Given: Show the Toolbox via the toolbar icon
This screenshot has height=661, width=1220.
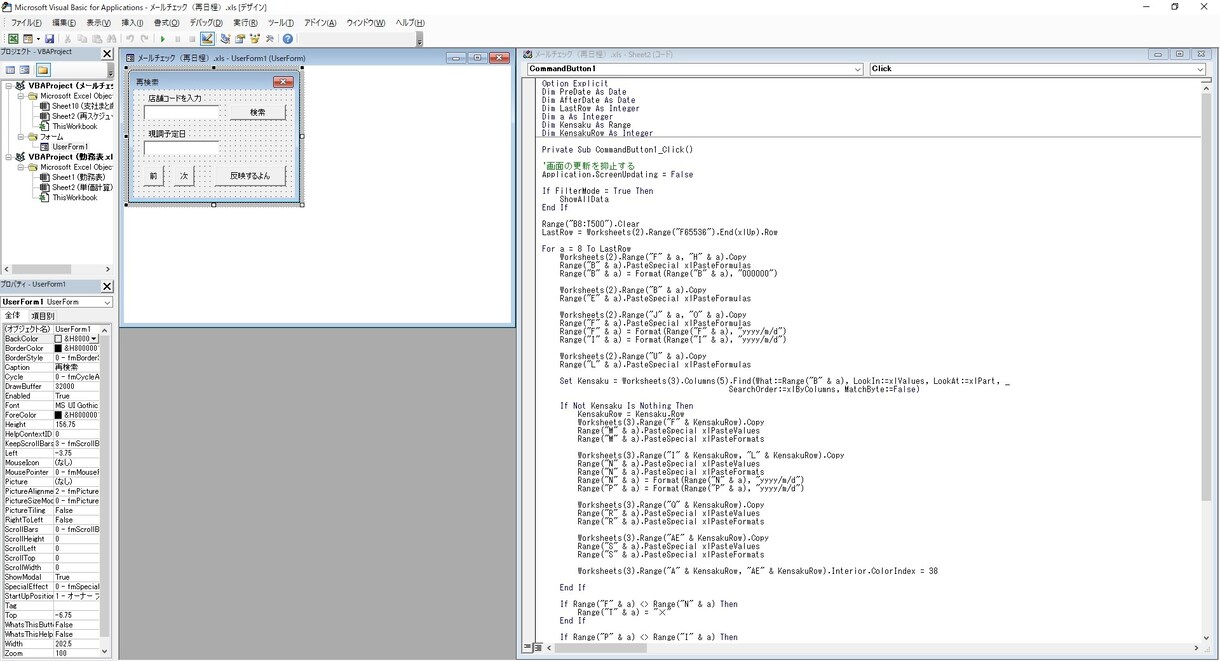Looking at the screenshot, I should coord(270,39).
